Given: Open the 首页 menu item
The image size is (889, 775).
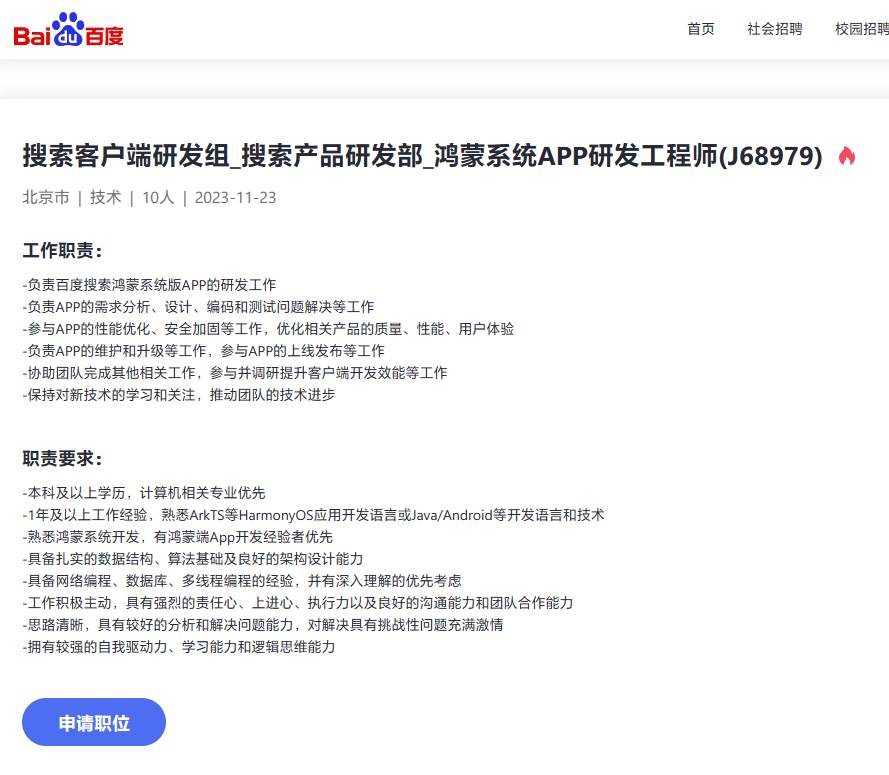Looking at the screenshot, I should click(x=701, y=29).
